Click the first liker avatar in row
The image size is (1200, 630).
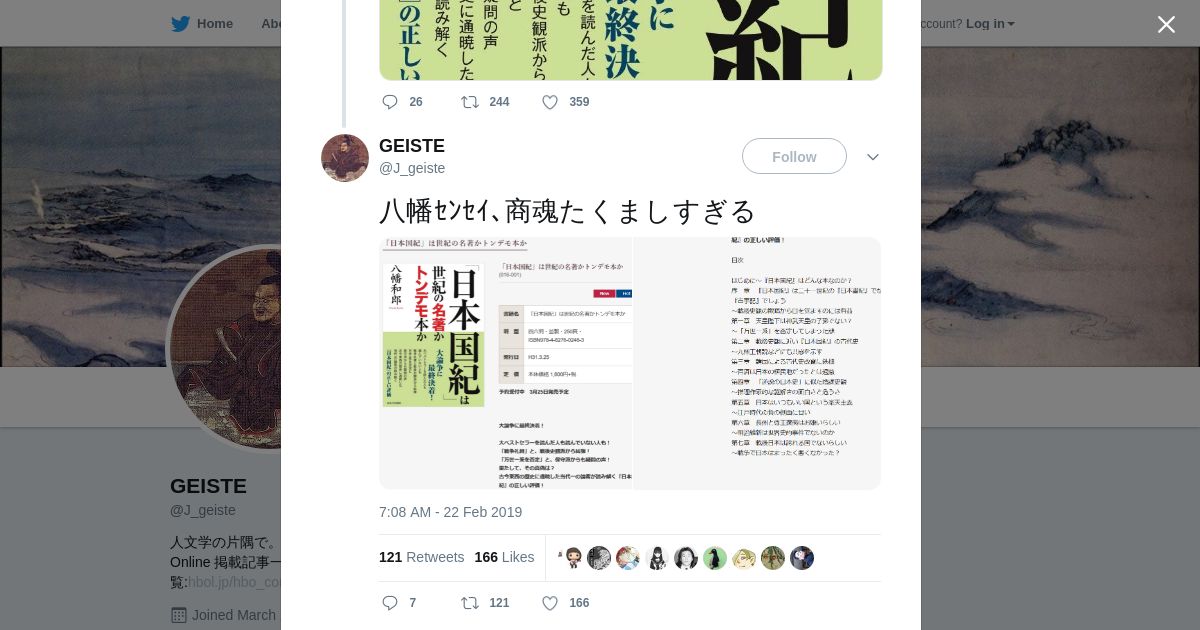tap(572, 558)
